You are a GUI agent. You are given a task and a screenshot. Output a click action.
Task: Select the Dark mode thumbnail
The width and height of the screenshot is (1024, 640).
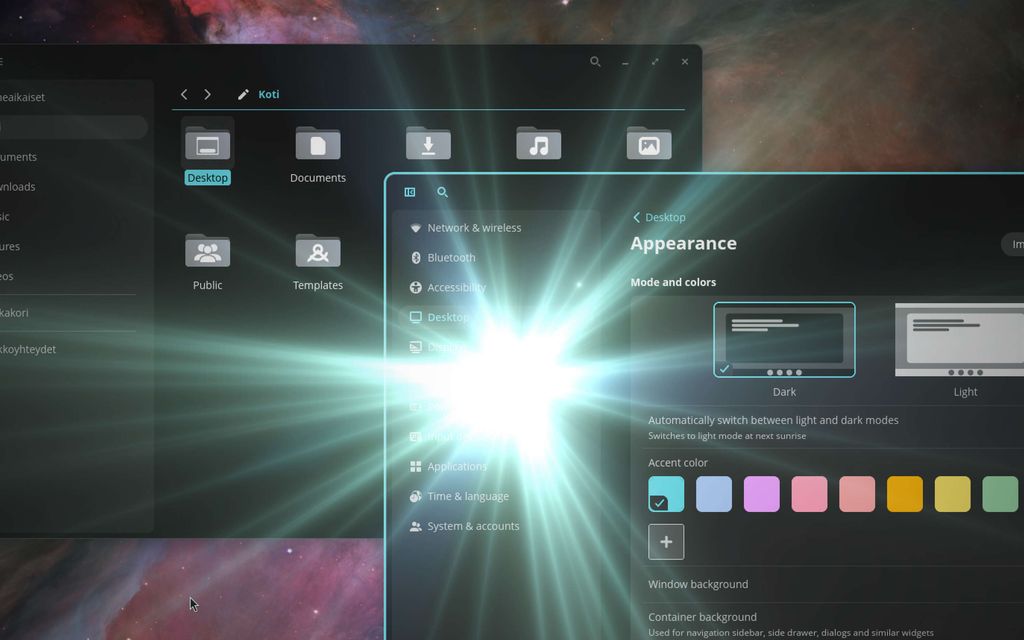pos(784,340)
